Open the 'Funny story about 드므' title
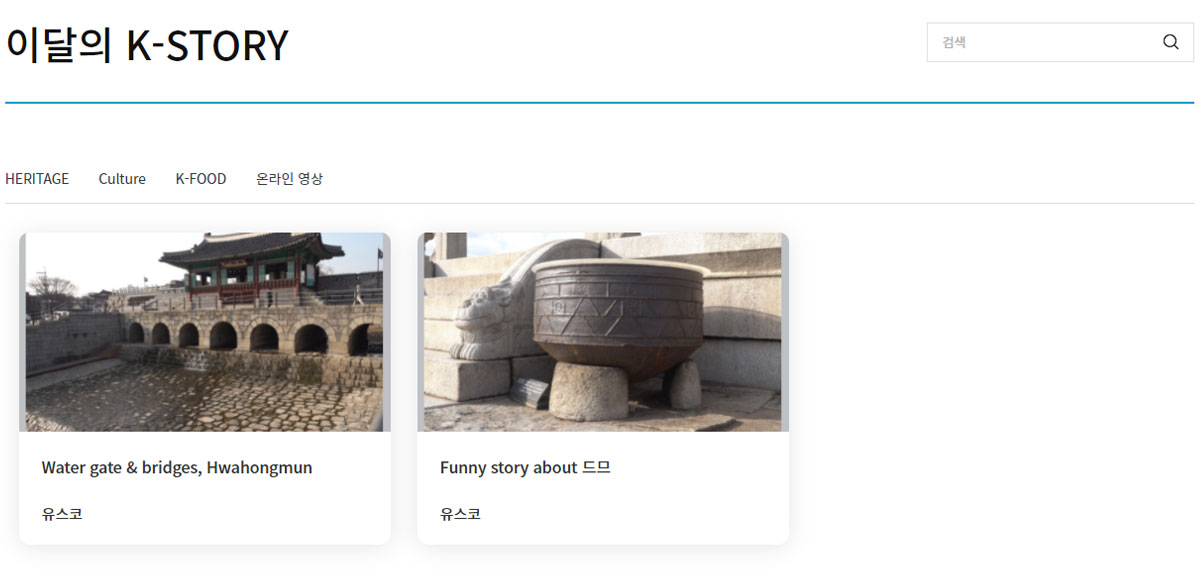1200x570 pixels. 525,467
